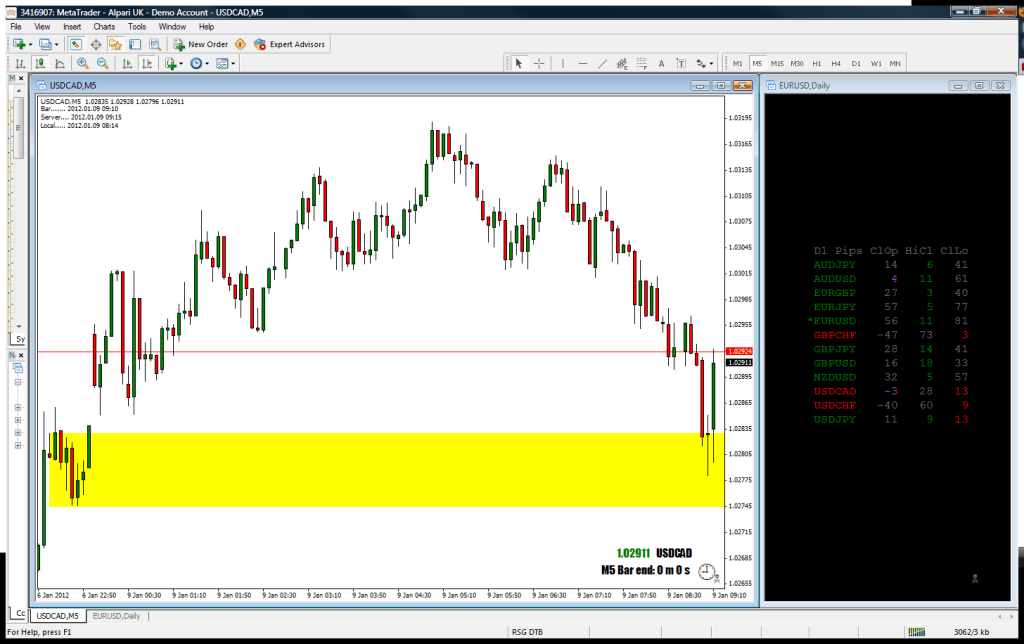Screen dimensions: 1024x644
Task: Open the Charts menu
Action: 104,27
